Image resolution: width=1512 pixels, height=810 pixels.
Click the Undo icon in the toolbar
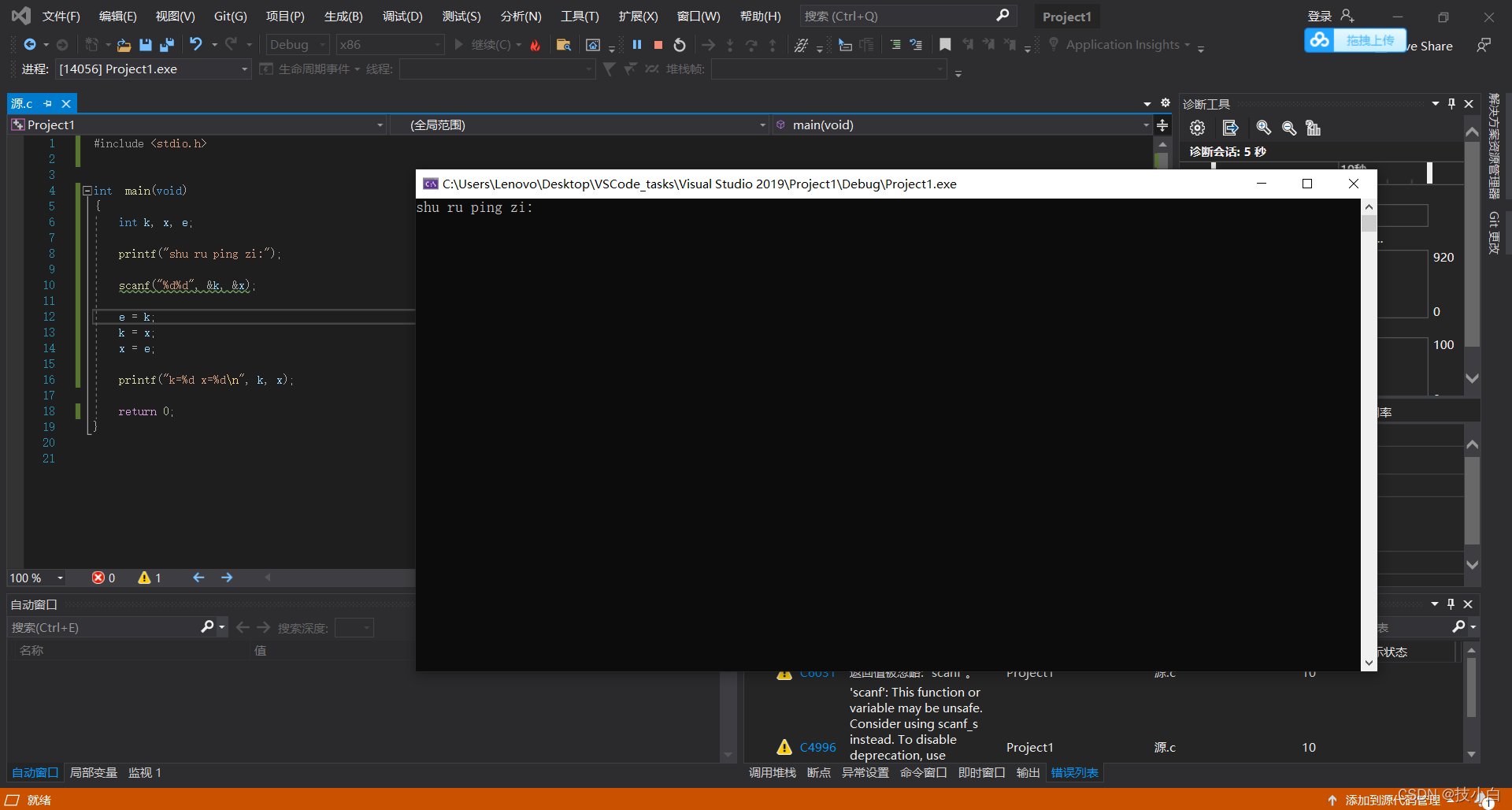[196, 45]
